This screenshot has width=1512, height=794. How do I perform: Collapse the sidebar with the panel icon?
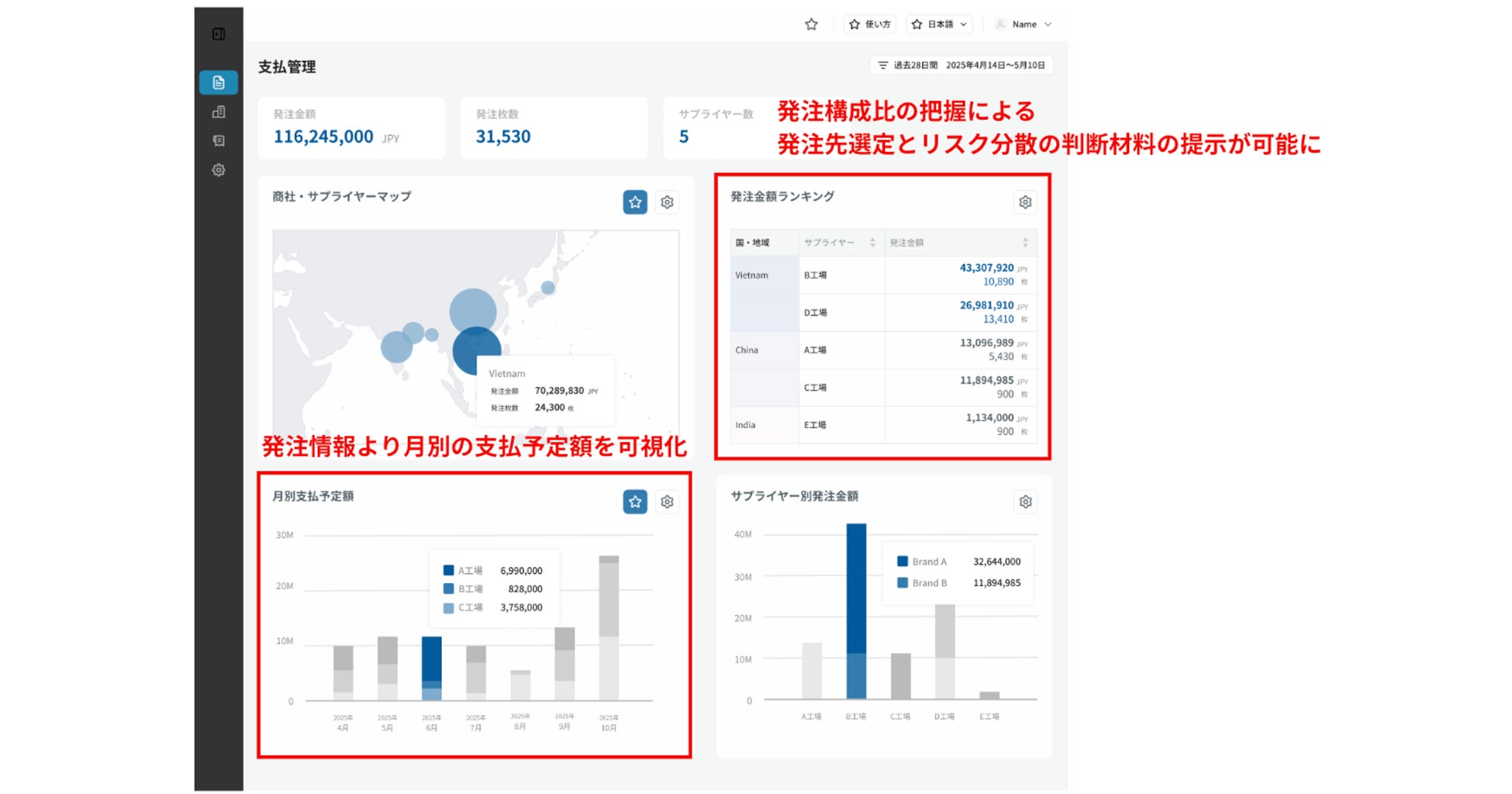[x=219, y=34]
